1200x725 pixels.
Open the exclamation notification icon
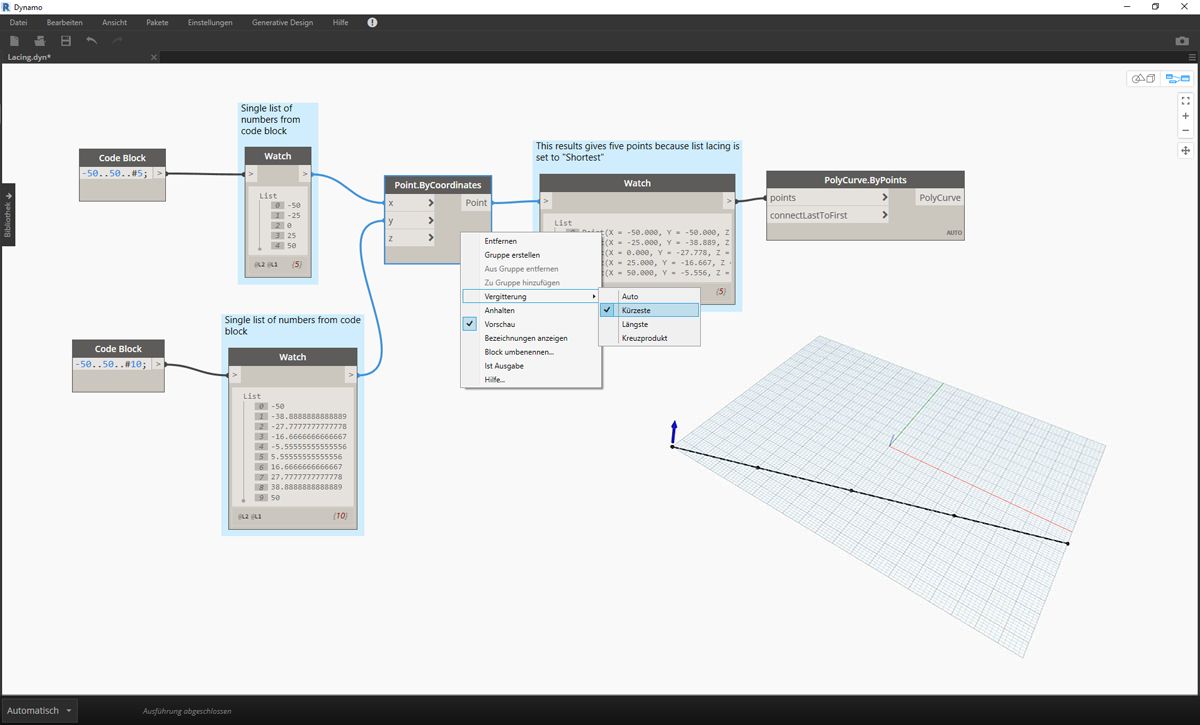[372, 22]
